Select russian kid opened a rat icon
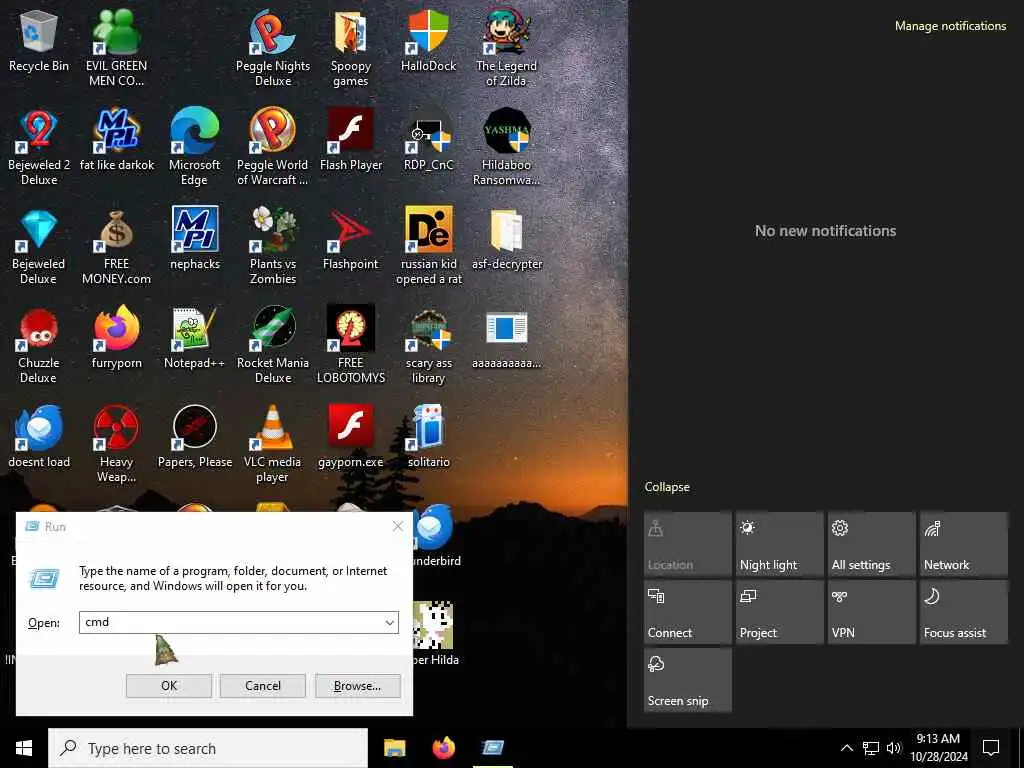This screenshot has width=1024, height=768. [428, 246]
